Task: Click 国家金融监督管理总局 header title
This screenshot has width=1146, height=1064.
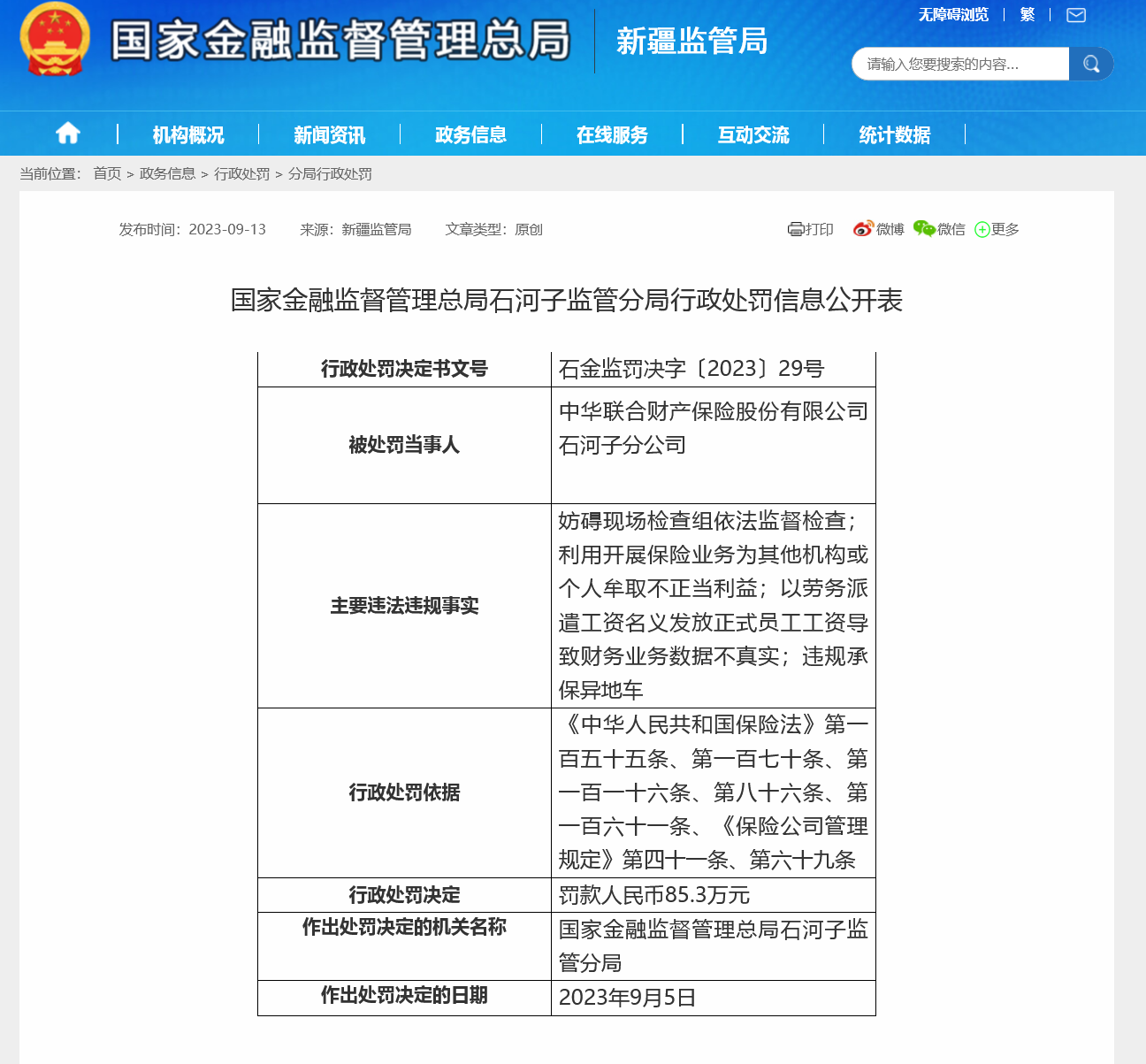Action: click(x=341, y=41)
